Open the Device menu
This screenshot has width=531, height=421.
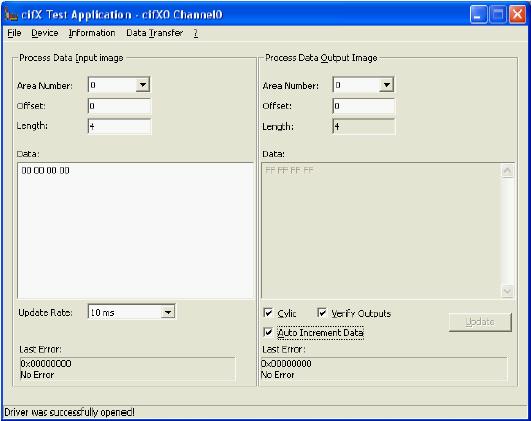tap(45, 33)
